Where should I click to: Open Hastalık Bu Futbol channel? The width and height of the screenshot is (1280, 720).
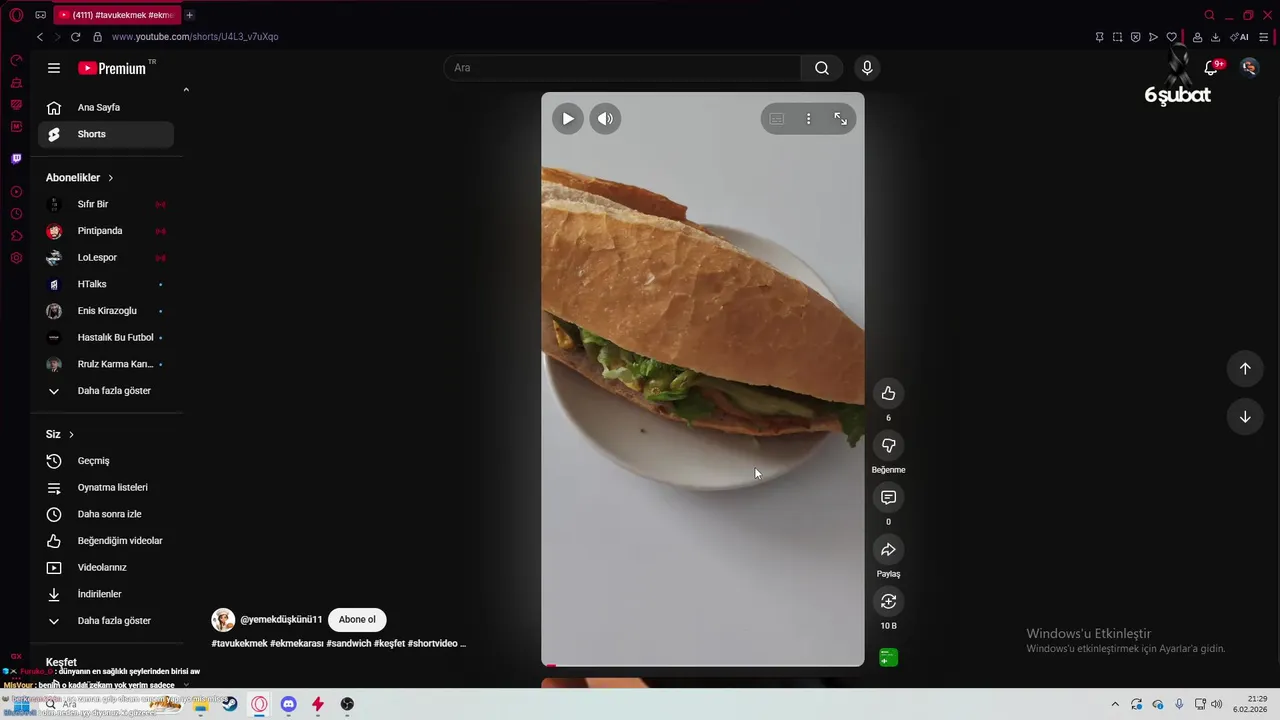click(106, 338)
